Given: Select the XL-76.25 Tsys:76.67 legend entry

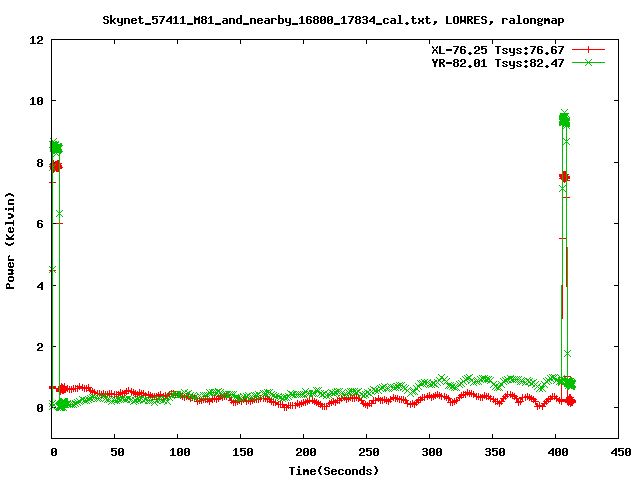Looking at the screenshot, I should tap(498, 50).
